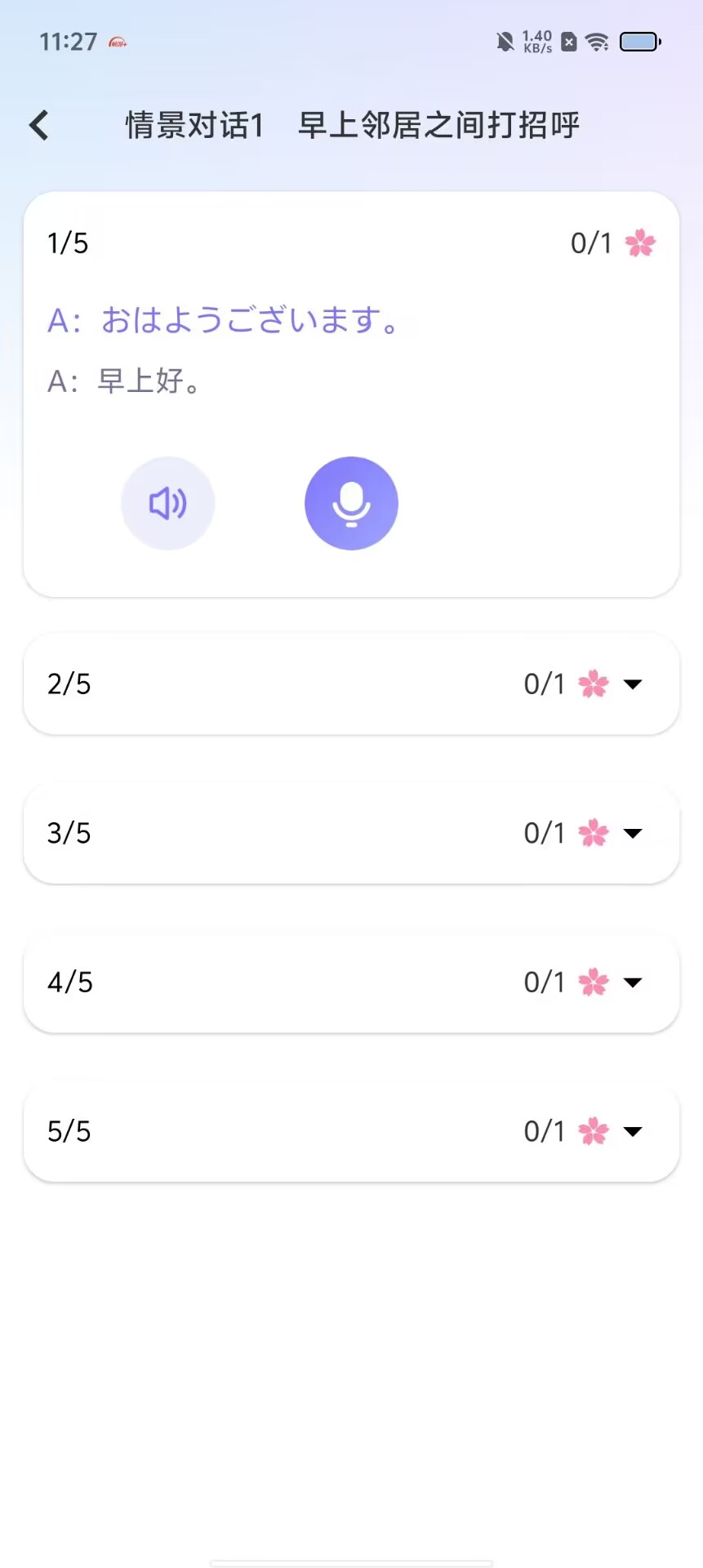Viewport: 703px width, 1568px height.
Task: Tap the 0/1 score on card 1/5
Action: (591, 243)
